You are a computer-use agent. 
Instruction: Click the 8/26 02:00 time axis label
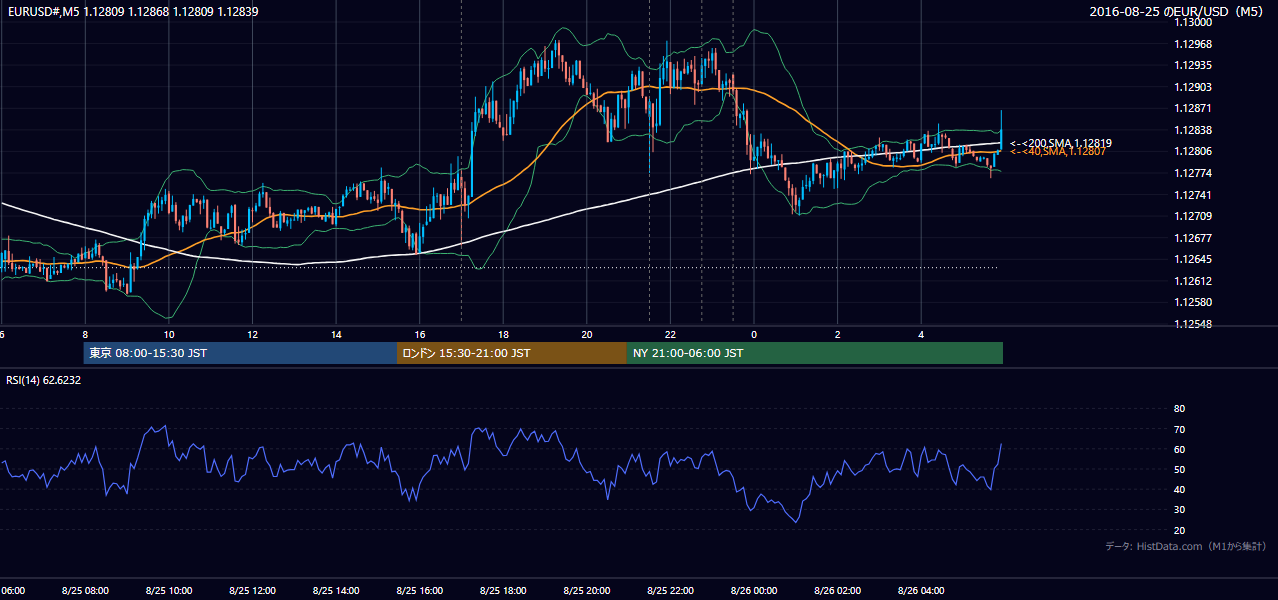pos(837,591)
